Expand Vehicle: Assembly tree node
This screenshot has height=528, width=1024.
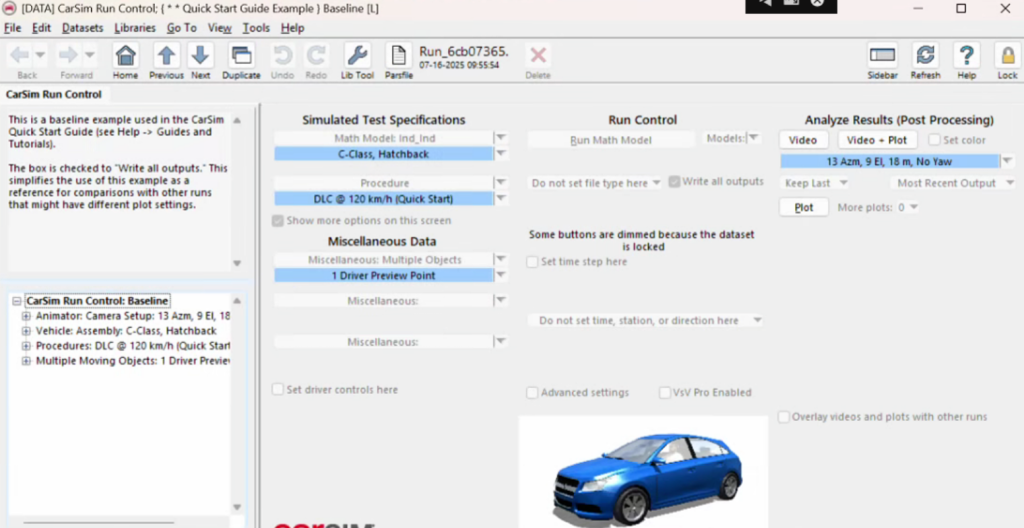coord(26,331)
